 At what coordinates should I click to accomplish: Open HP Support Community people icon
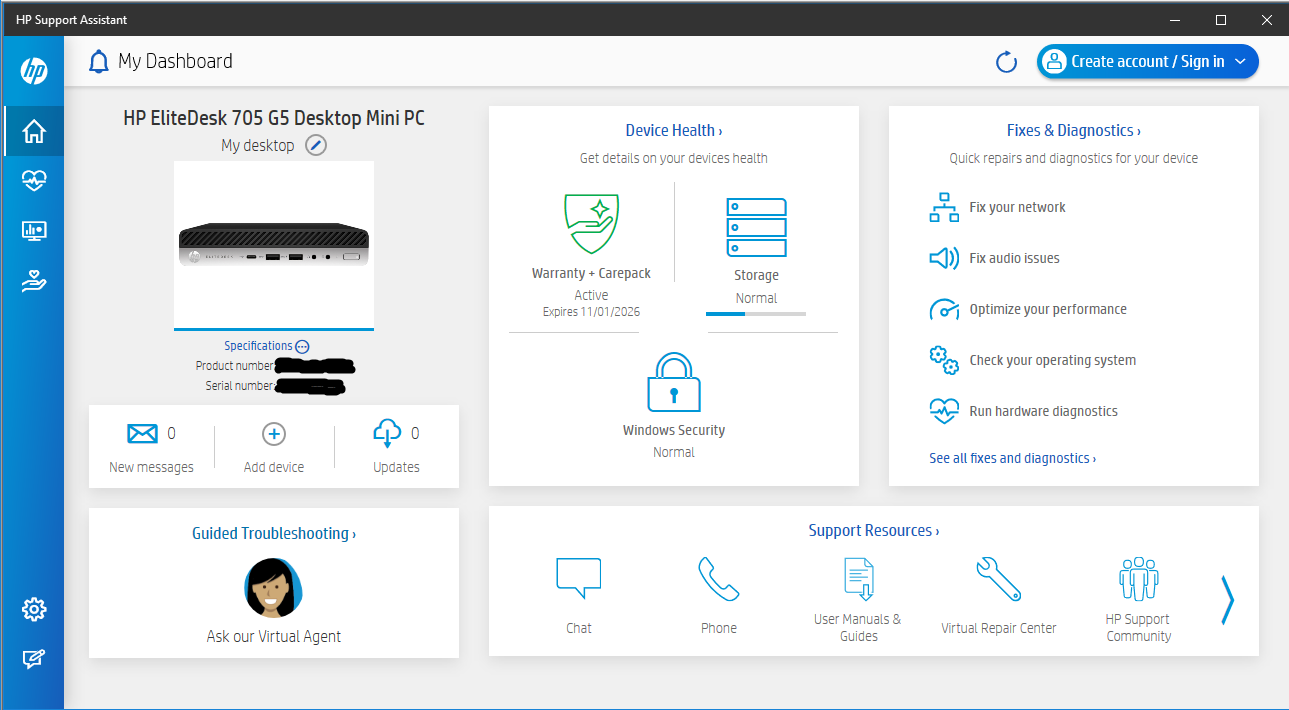1137,576
